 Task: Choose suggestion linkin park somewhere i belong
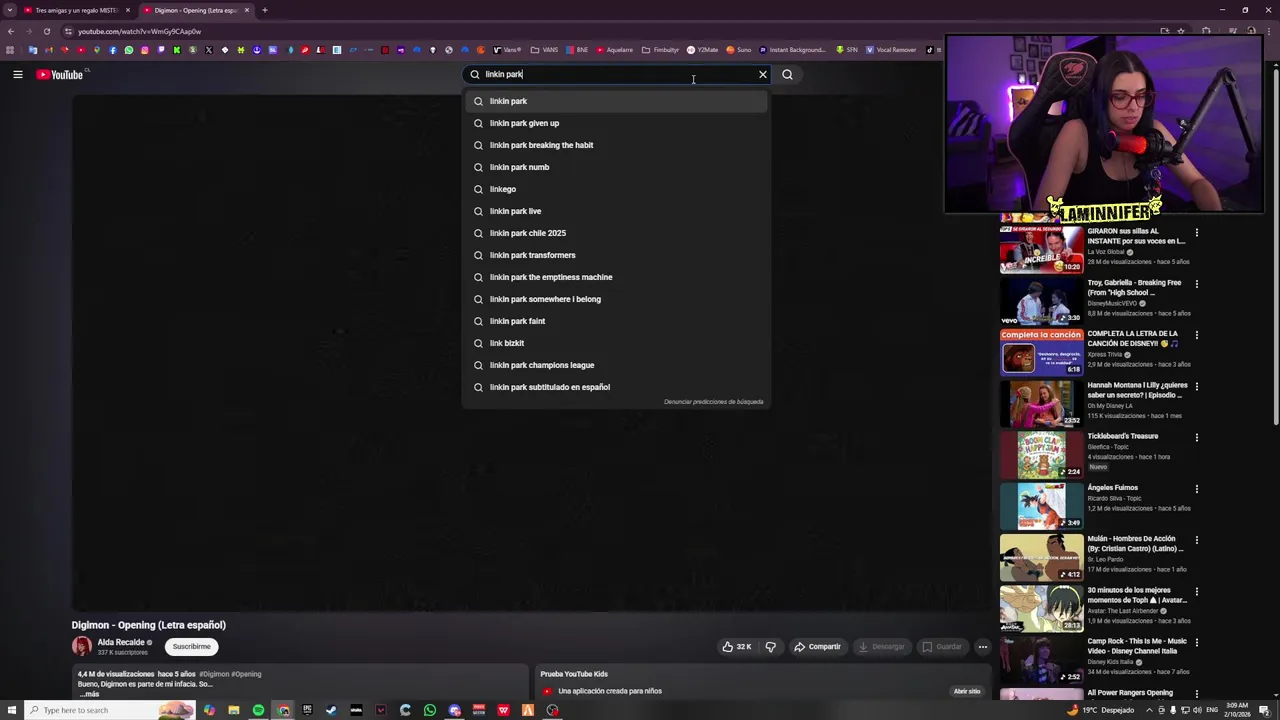[615, 299]
